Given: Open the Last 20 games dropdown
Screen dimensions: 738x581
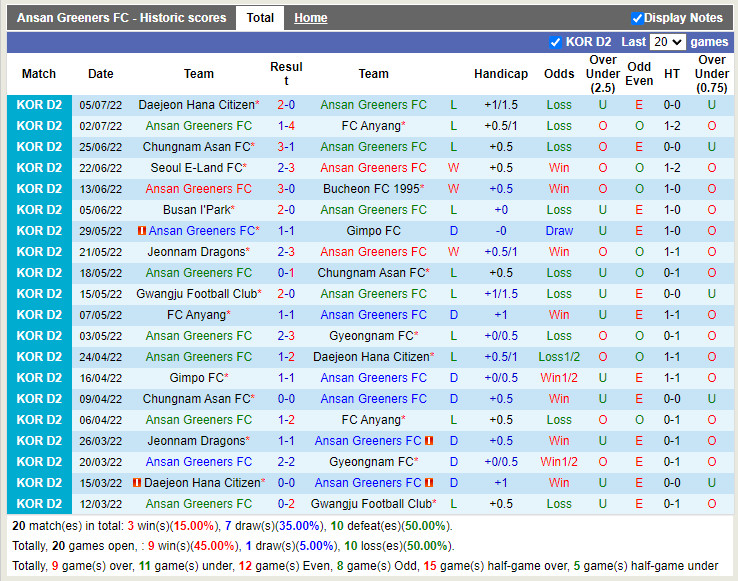Looking at the screenshot, I should click(x=667, y=42).
